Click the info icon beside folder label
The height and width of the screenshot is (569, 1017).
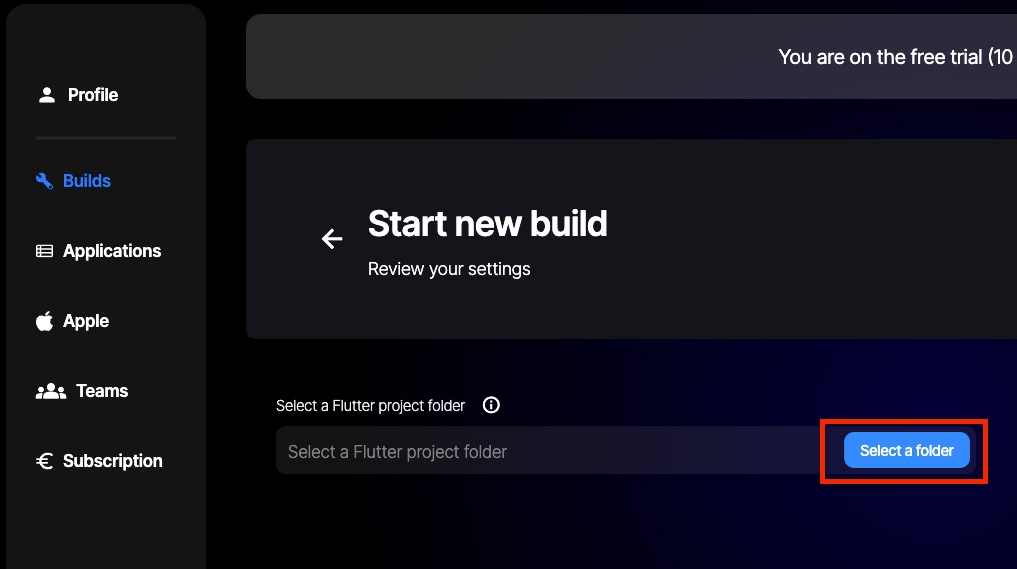[x=491, y=405]
